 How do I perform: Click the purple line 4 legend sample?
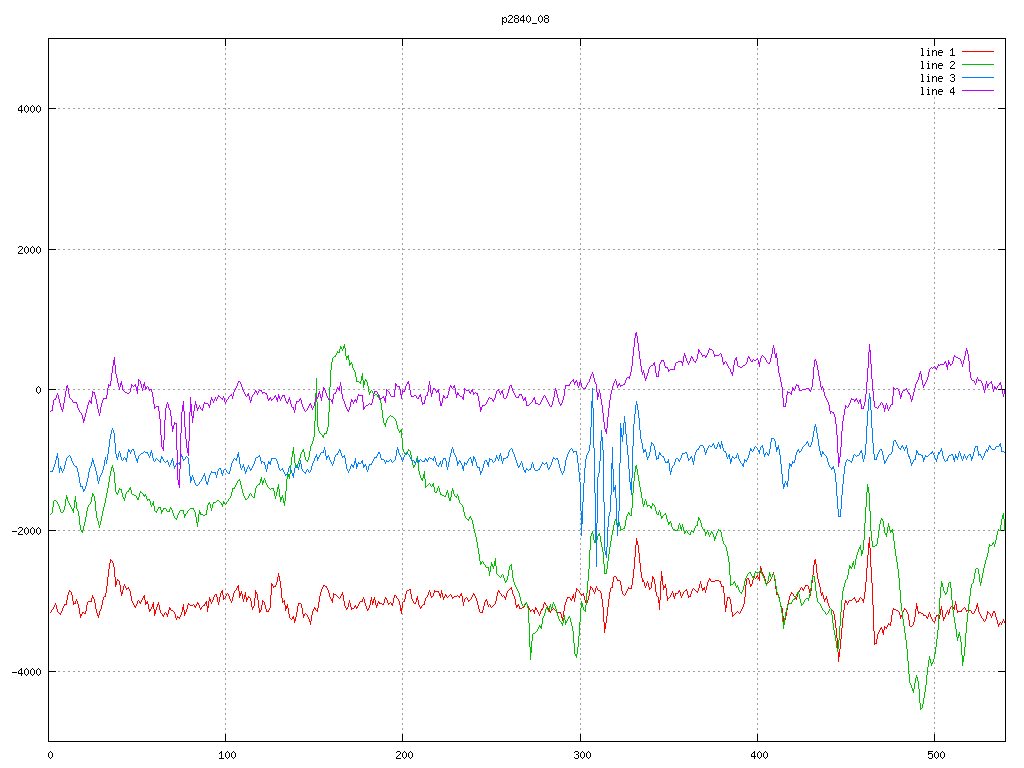tap(978, 91)
